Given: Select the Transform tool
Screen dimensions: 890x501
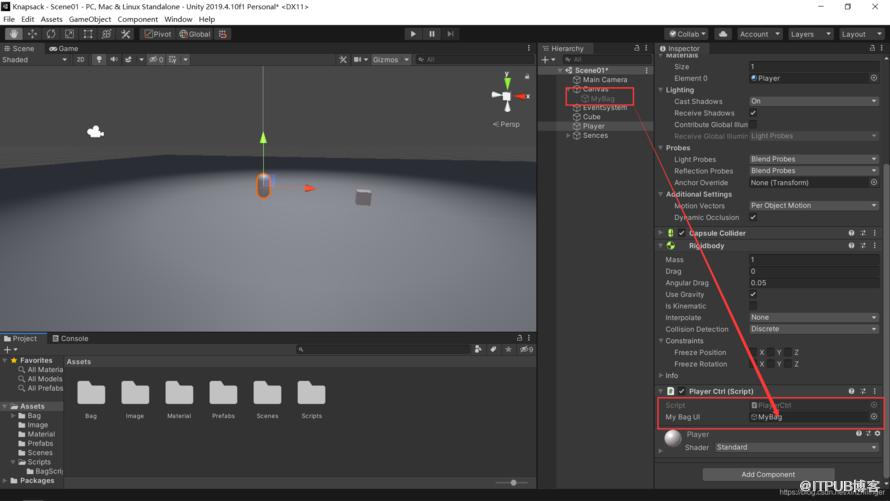Looking at the screenshot, I should point(107,34).
